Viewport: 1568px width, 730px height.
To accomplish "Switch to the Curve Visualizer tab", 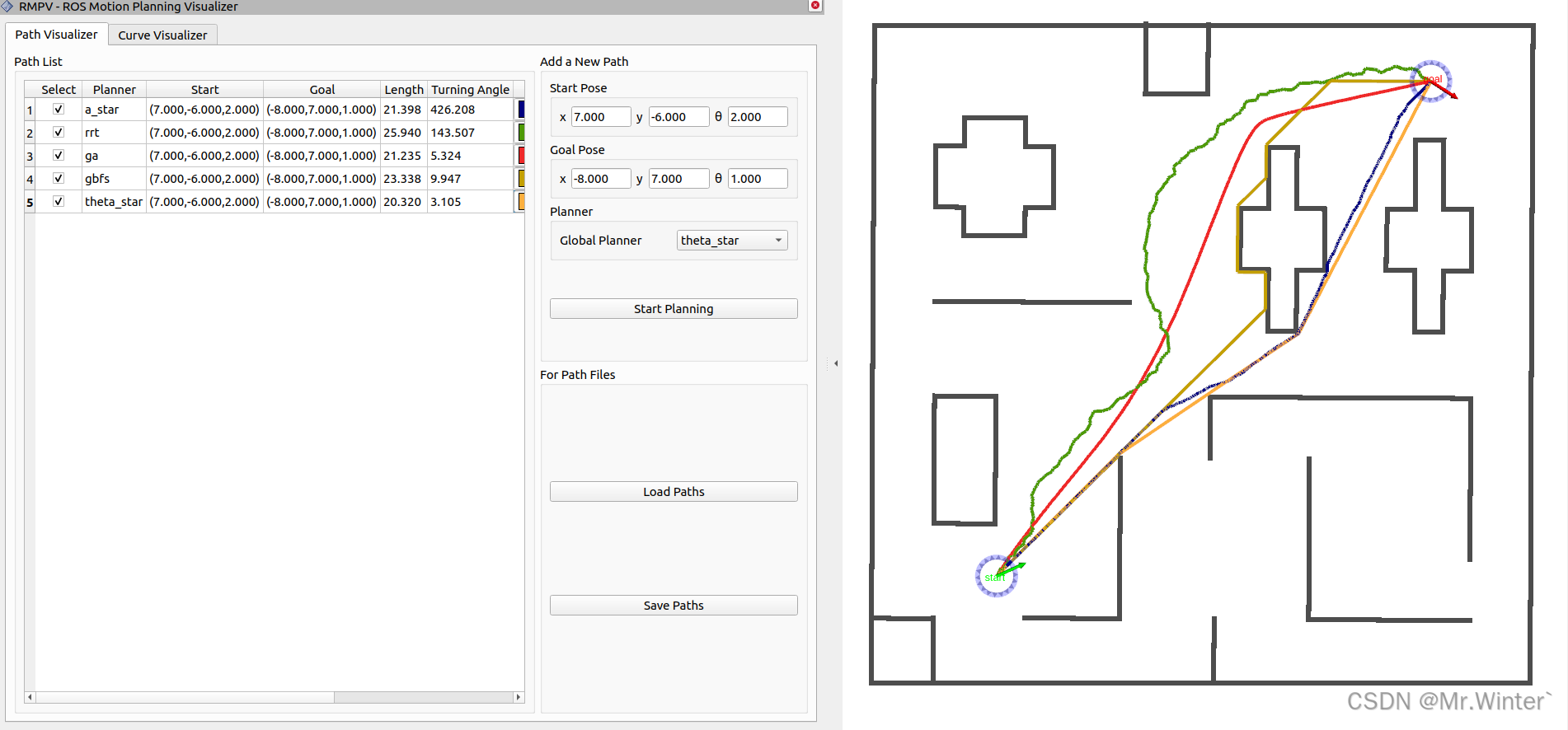I will click(162, 35).
